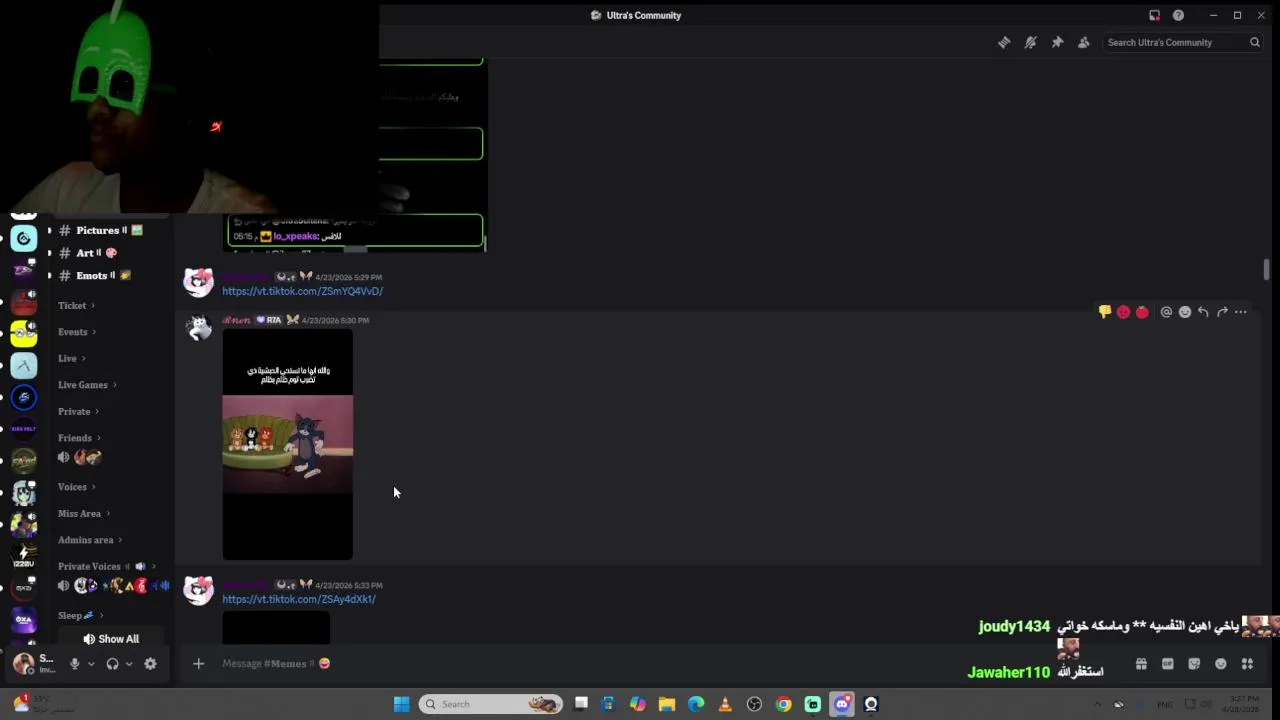Open microphone input options arrow
Image resolution: width=1280 pixels, height=720 pixels.
point(91,663)
